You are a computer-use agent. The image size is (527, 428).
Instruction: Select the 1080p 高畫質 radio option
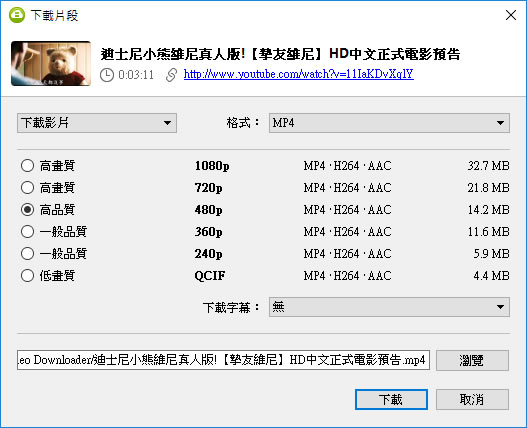(x=27, y=166)
